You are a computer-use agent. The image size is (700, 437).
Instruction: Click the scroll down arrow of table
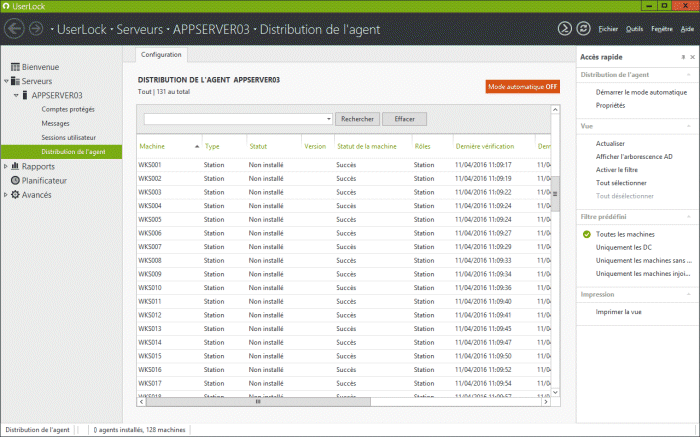tap(555, 392)
